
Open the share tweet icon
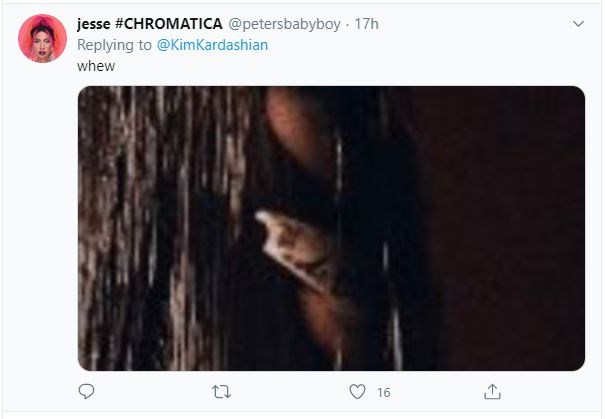tap(492, 392)
